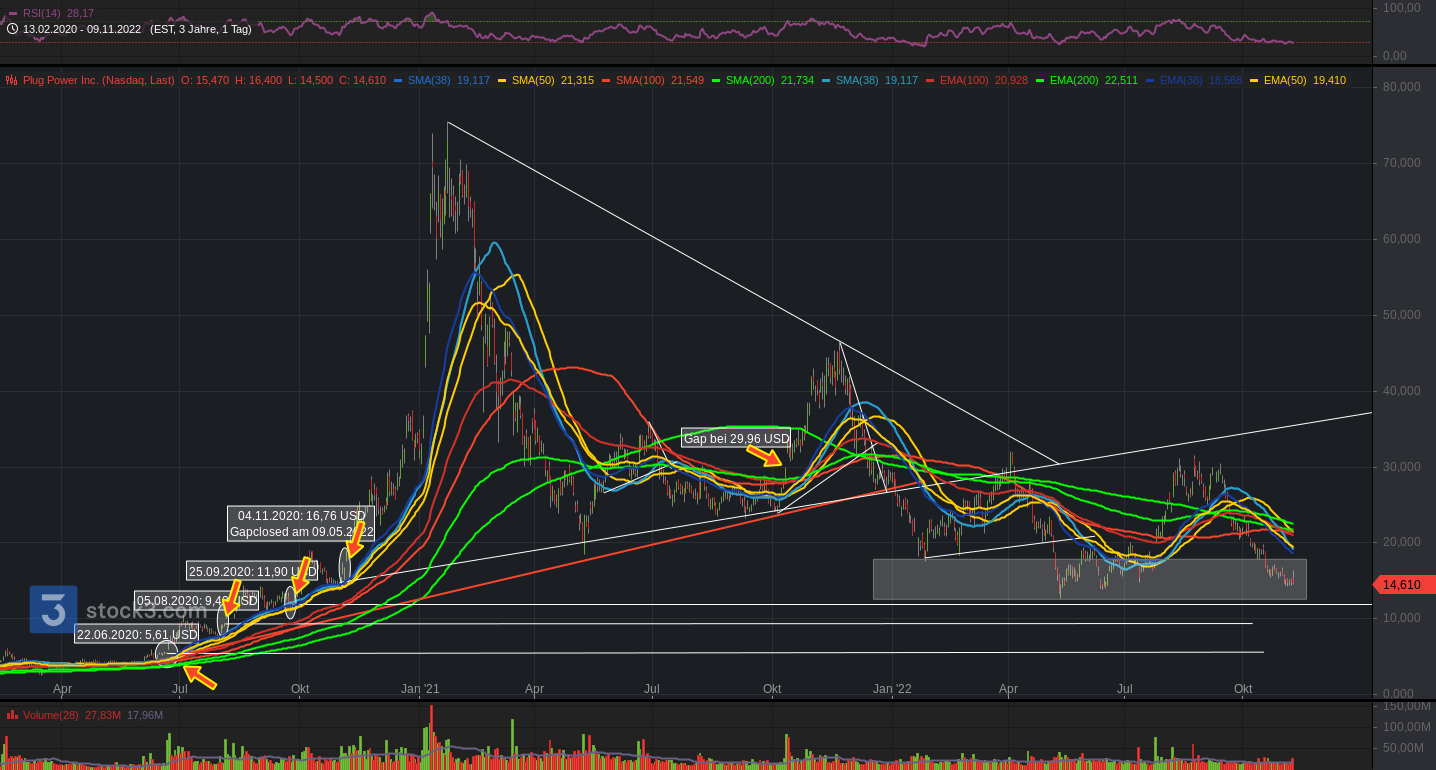The image size is (1436, 770).
Task: Select the '04.11.2020: 16,76 USD' annotation box
Action: point(301,524)
